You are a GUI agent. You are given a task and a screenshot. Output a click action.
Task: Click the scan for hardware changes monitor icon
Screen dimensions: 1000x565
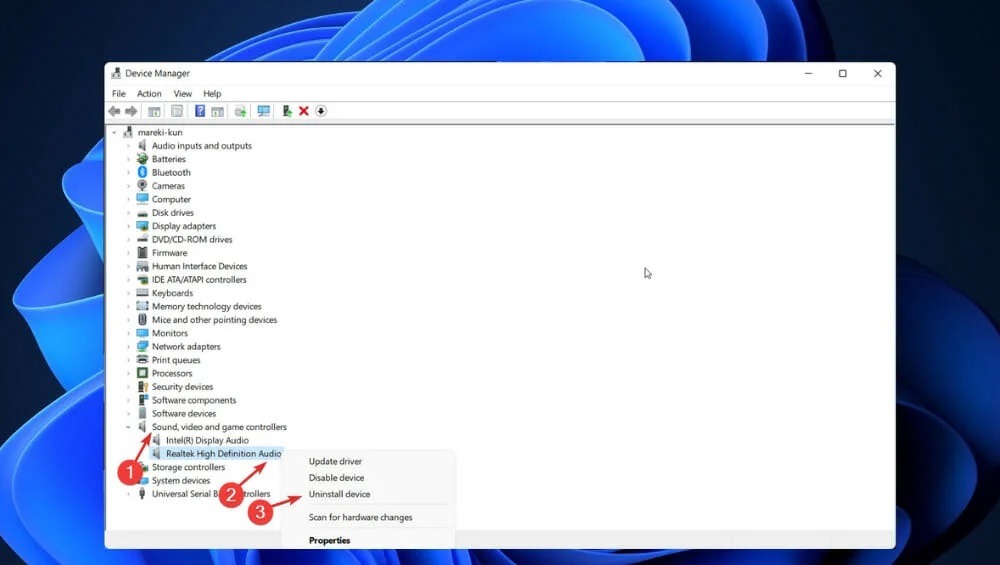263,111
